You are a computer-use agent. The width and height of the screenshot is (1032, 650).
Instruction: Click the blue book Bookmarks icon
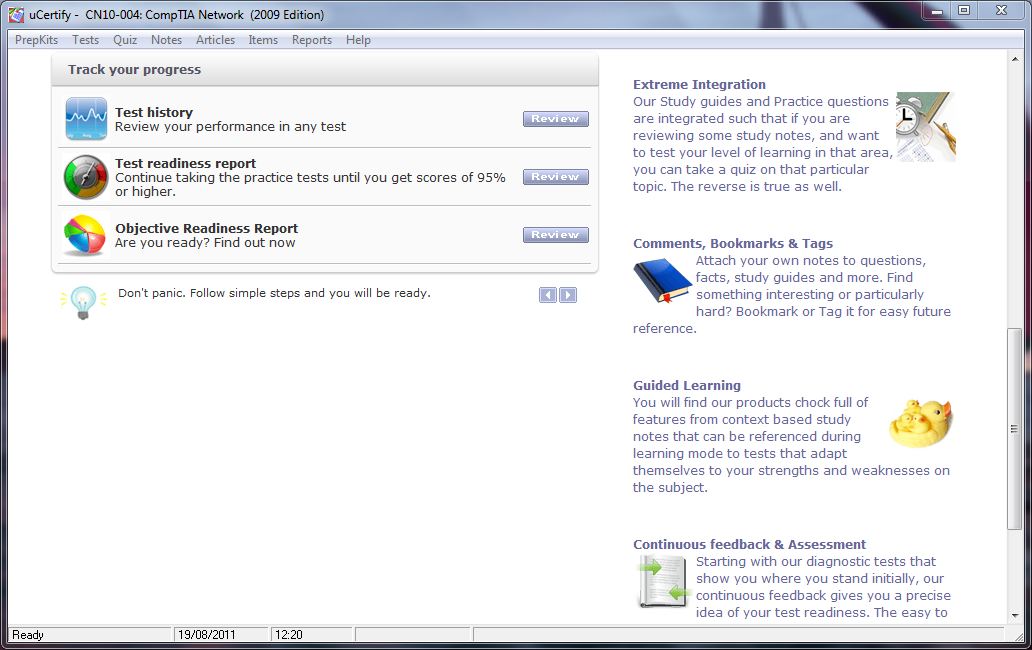tap(663, 280)
